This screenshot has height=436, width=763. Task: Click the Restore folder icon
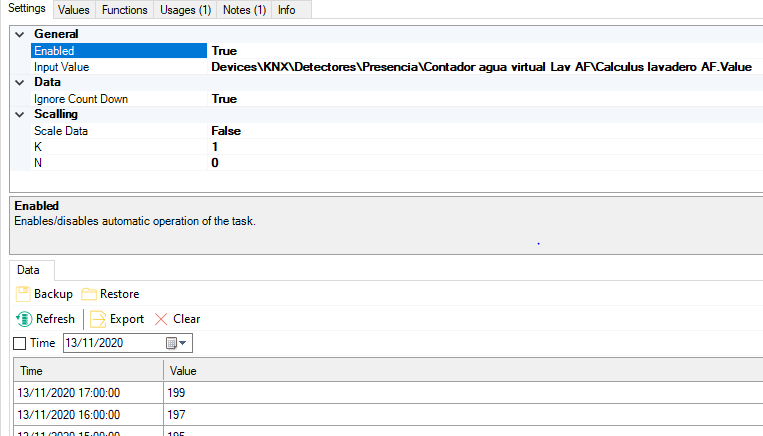pos(89,294)
